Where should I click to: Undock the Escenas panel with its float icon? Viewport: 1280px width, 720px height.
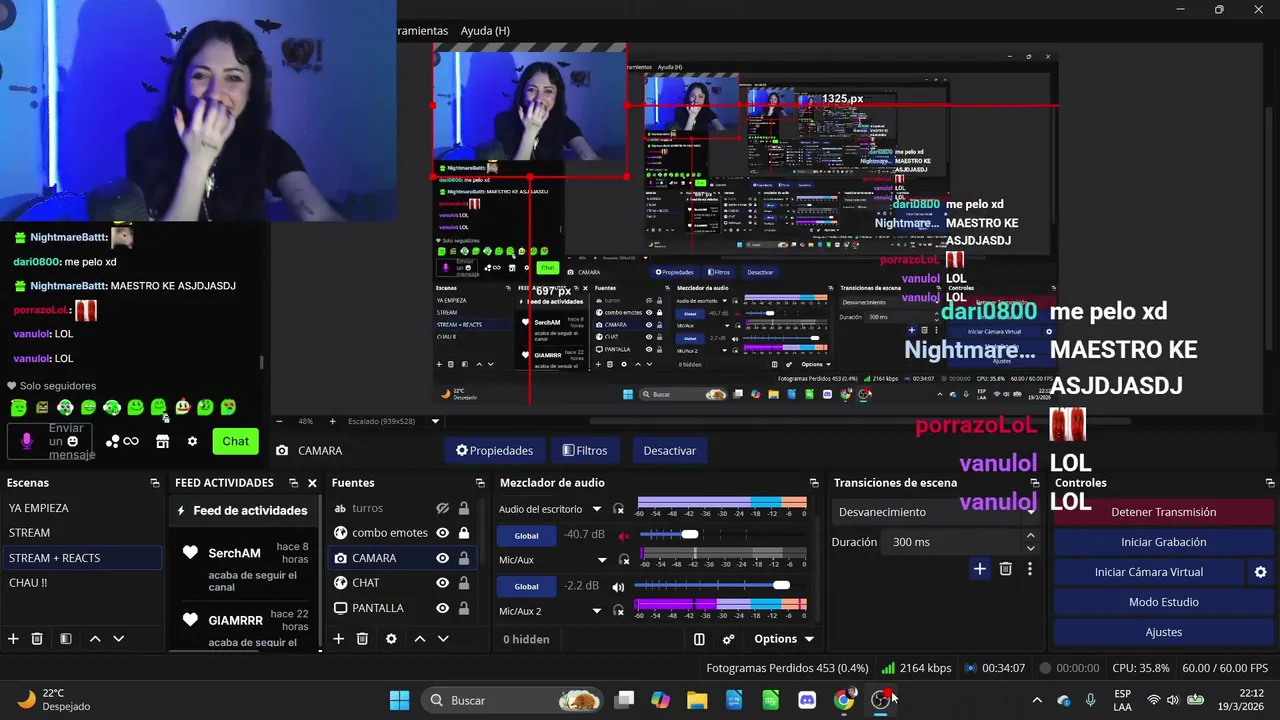pos(154,483)
